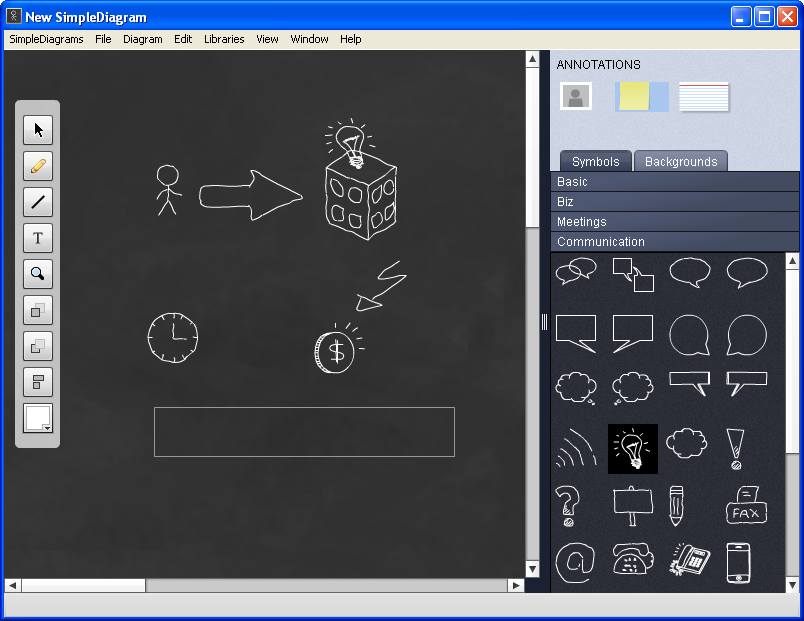Click the panel divider grip handle
The width and height of the screenshot is (804, 621).
coord(544,322)
